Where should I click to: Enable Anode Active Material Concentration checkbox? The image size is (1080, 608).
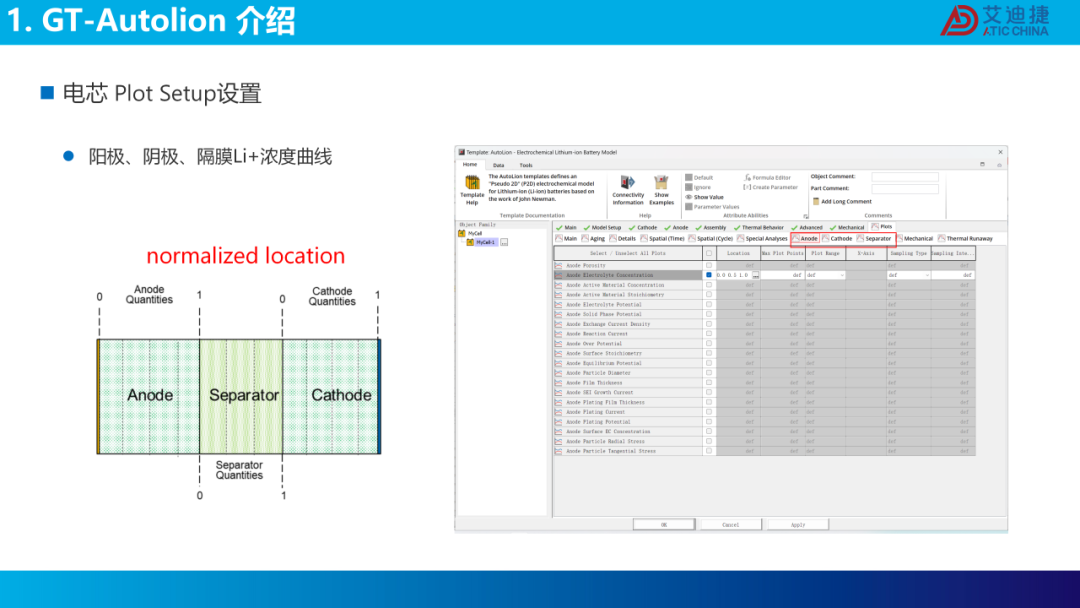709,284
